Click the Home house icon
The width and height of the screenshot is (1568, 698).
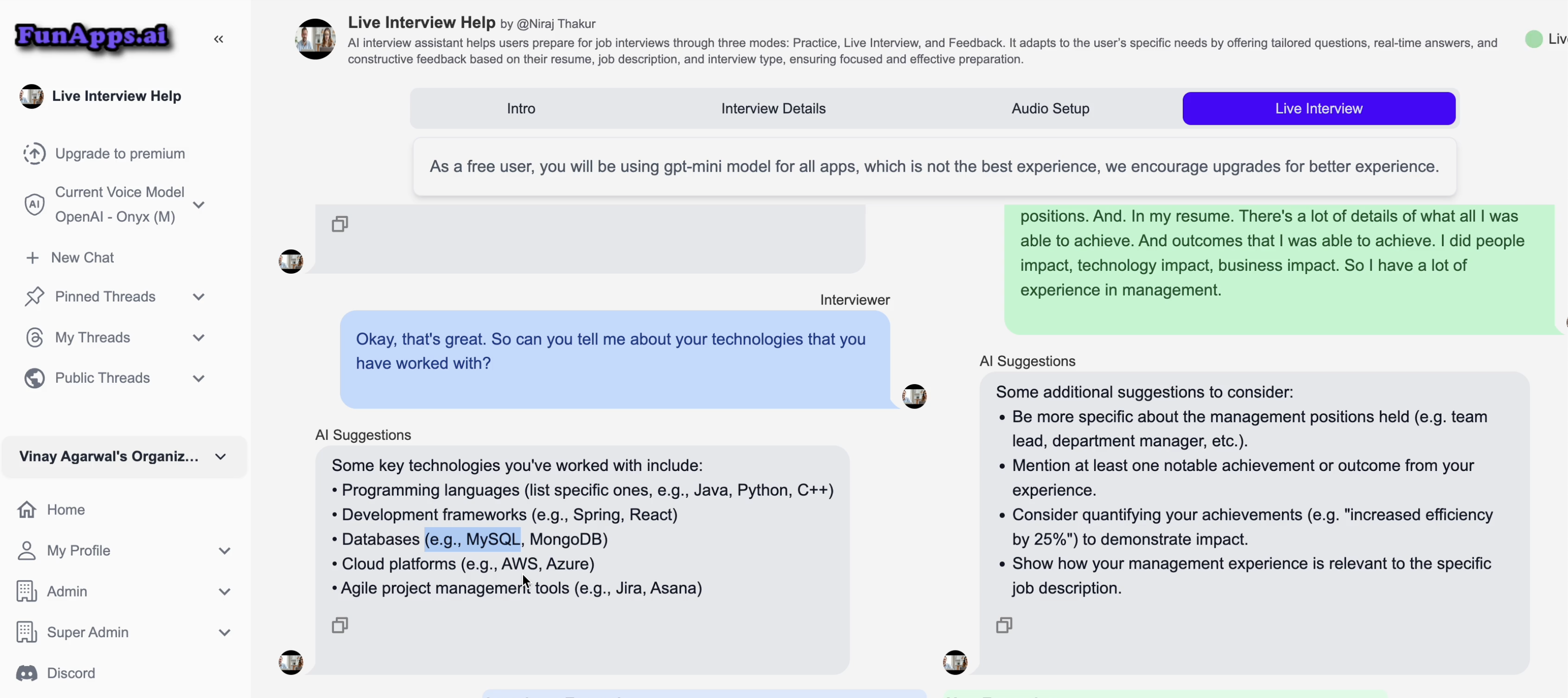point(27,509)
